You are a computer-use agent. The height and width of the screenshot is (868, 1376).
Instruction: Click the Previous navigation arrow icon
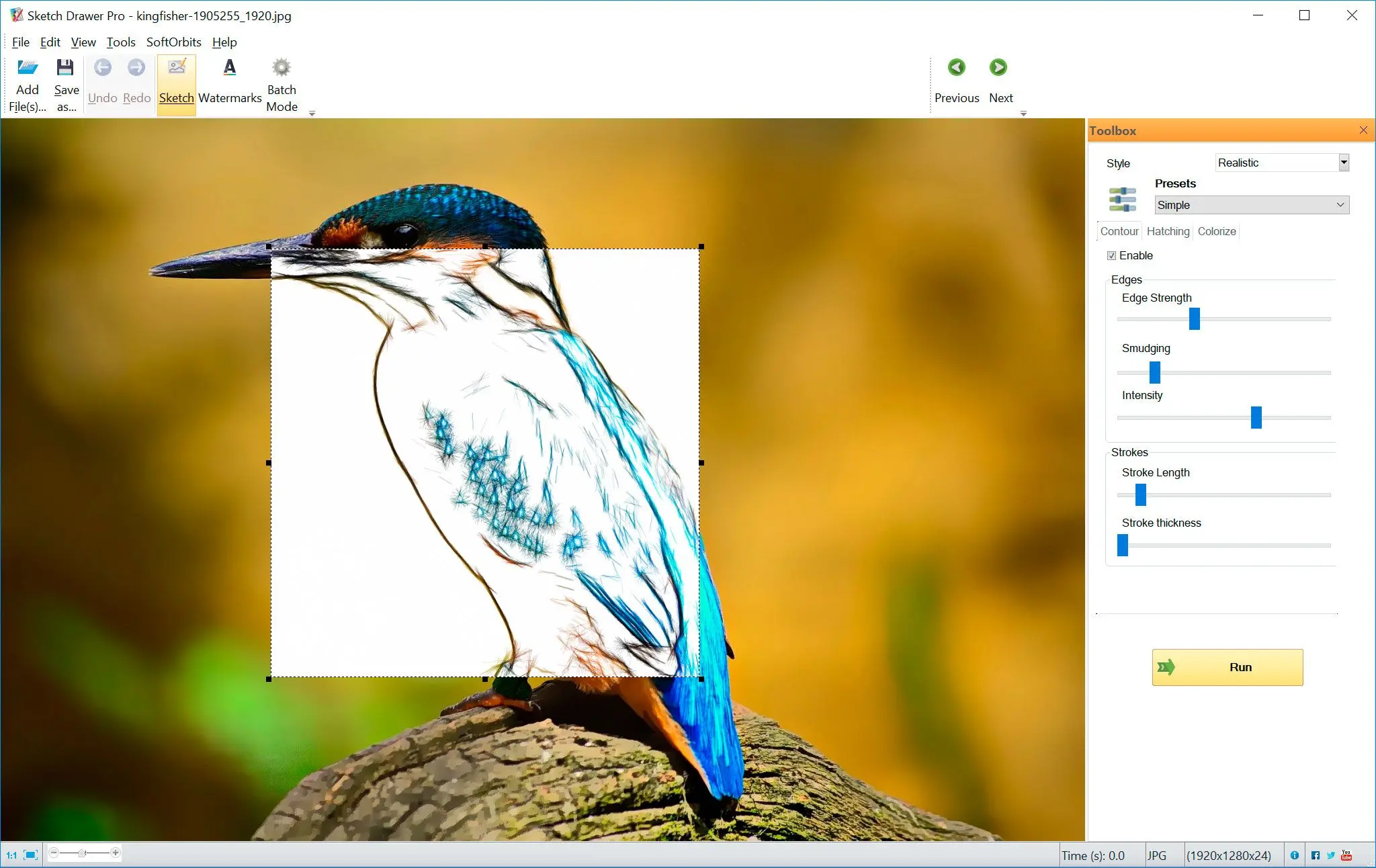[955, 67]
